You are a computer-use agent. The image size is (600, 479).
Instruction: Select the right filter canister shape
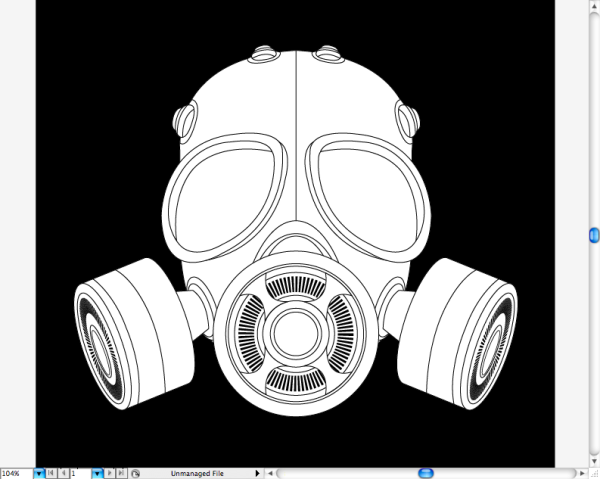pos(460,328)
